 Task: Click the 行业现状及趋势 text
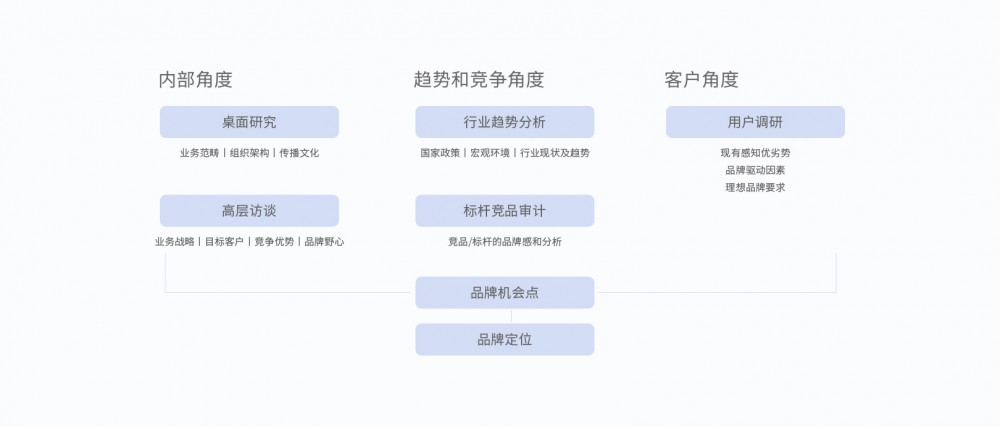(x=555, y=153)
